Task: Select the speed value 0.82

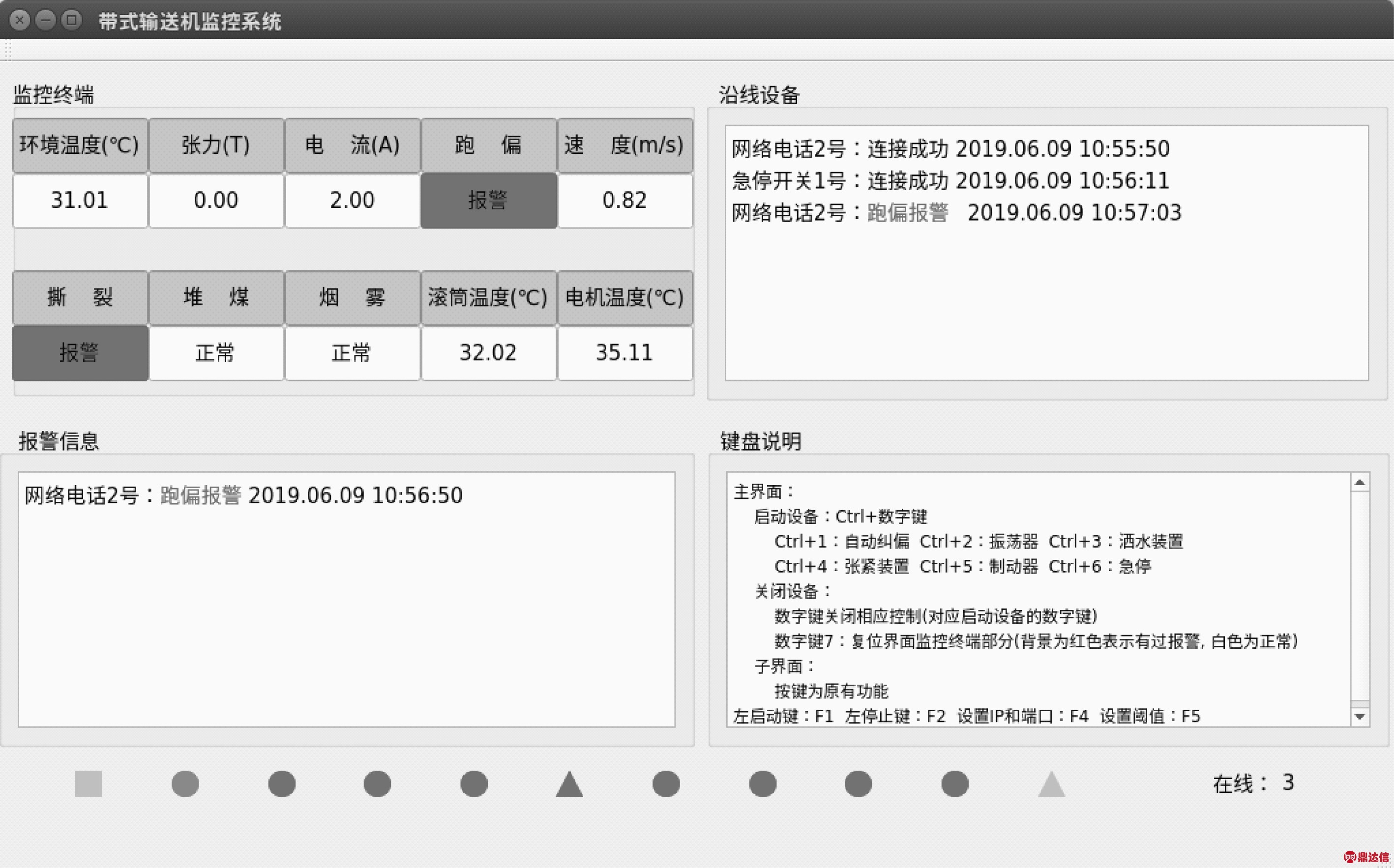Action: coord(624,201)
